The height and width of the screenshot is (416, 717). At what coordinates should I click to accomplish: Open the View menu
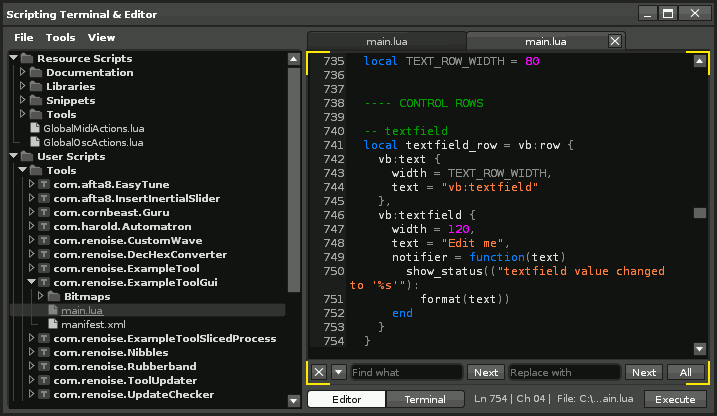[x=102, y=37]
